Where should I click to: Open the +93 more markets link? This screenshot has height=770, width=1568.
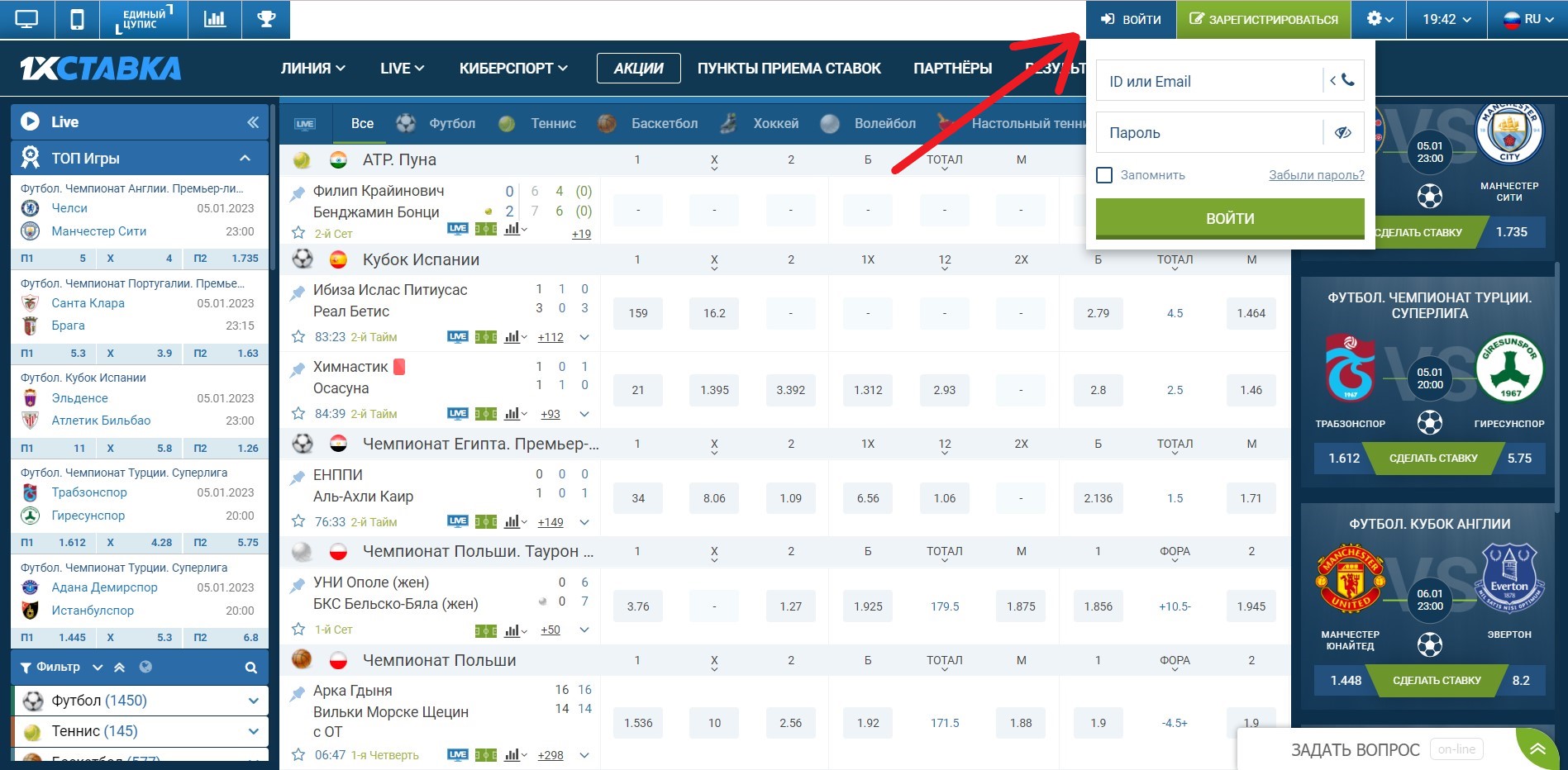[550, 414]
